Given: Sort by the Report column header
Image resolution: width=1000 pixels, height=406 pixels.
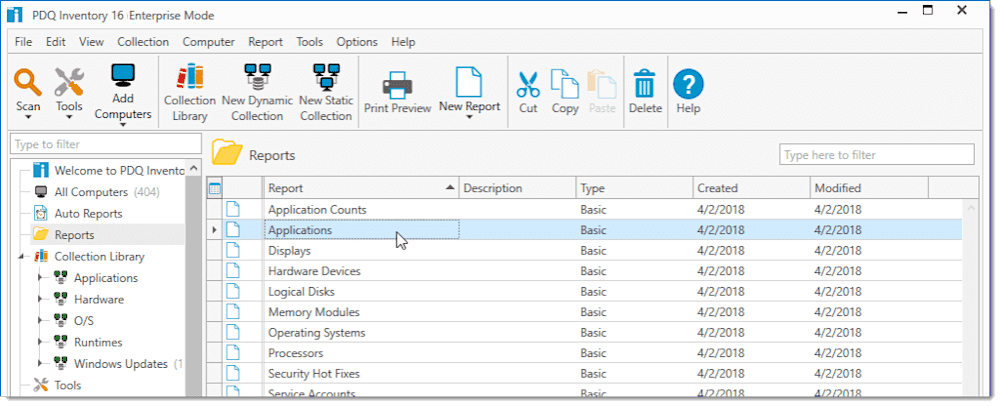Looking at the screenshot, I should point(361,188).
